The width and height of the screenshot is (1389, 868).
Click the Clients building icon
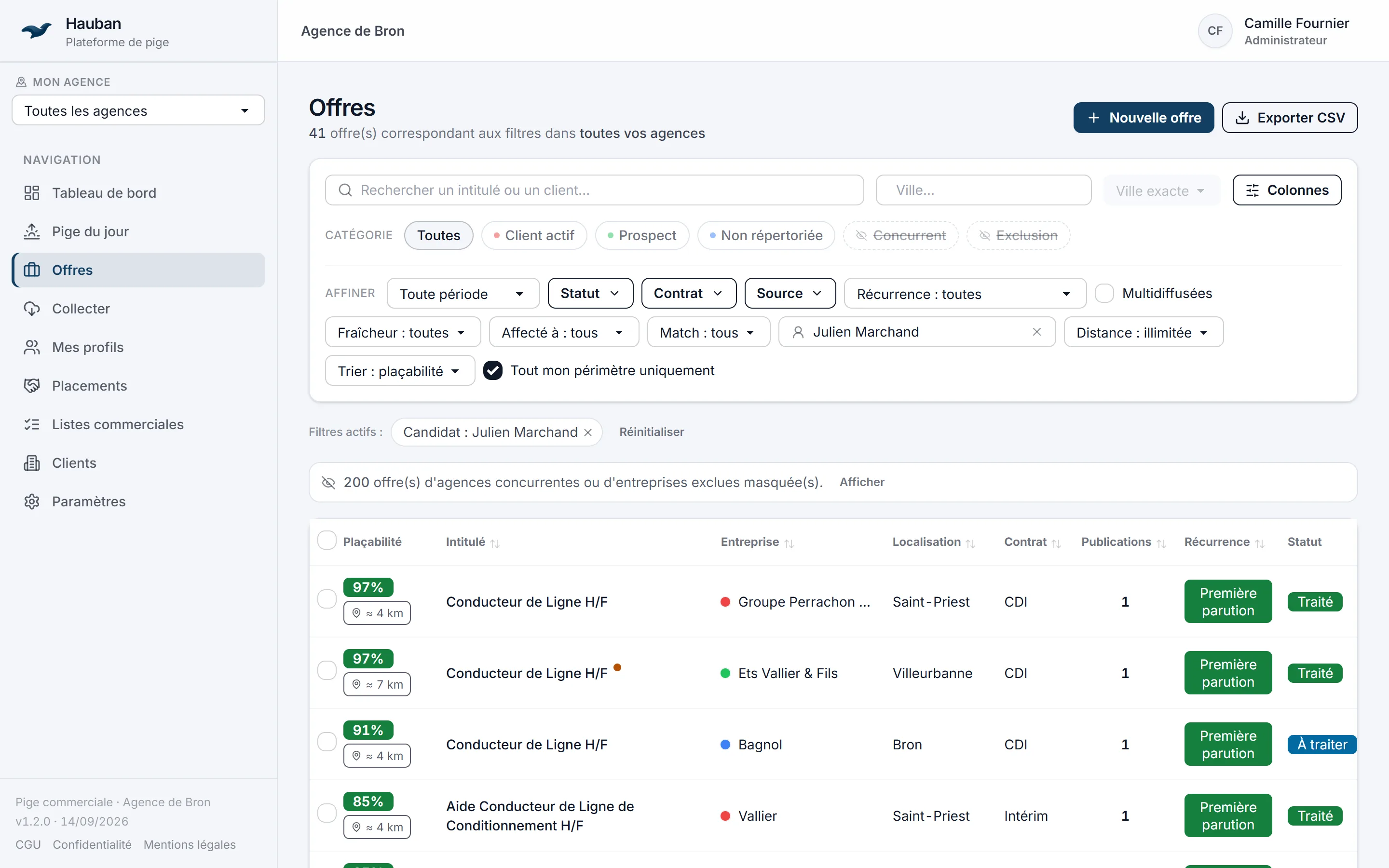[x=31, y=463]
